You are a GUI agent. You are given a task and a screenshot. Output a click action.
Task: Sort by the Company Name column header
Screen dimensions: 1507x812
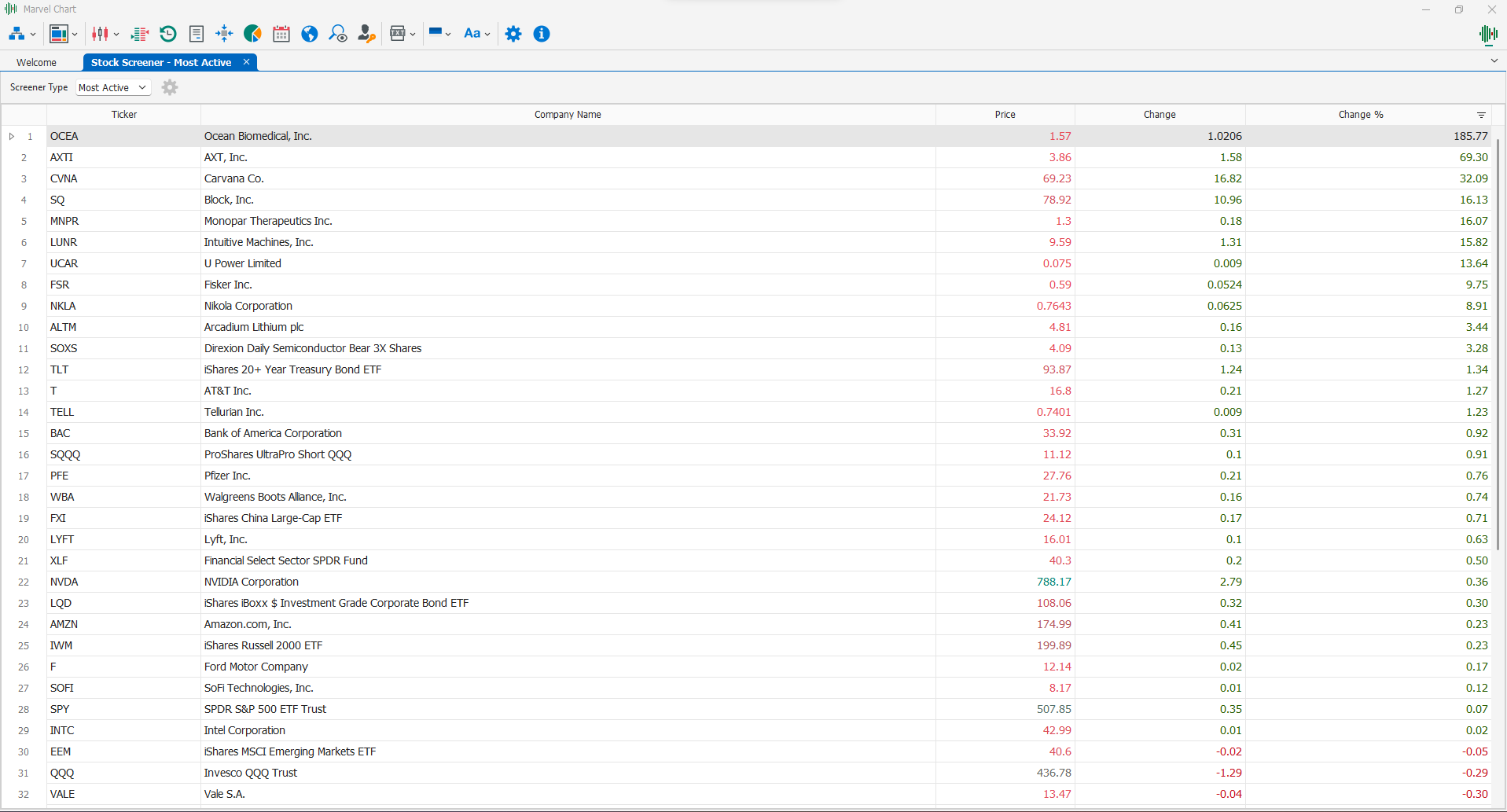point(568,115)
